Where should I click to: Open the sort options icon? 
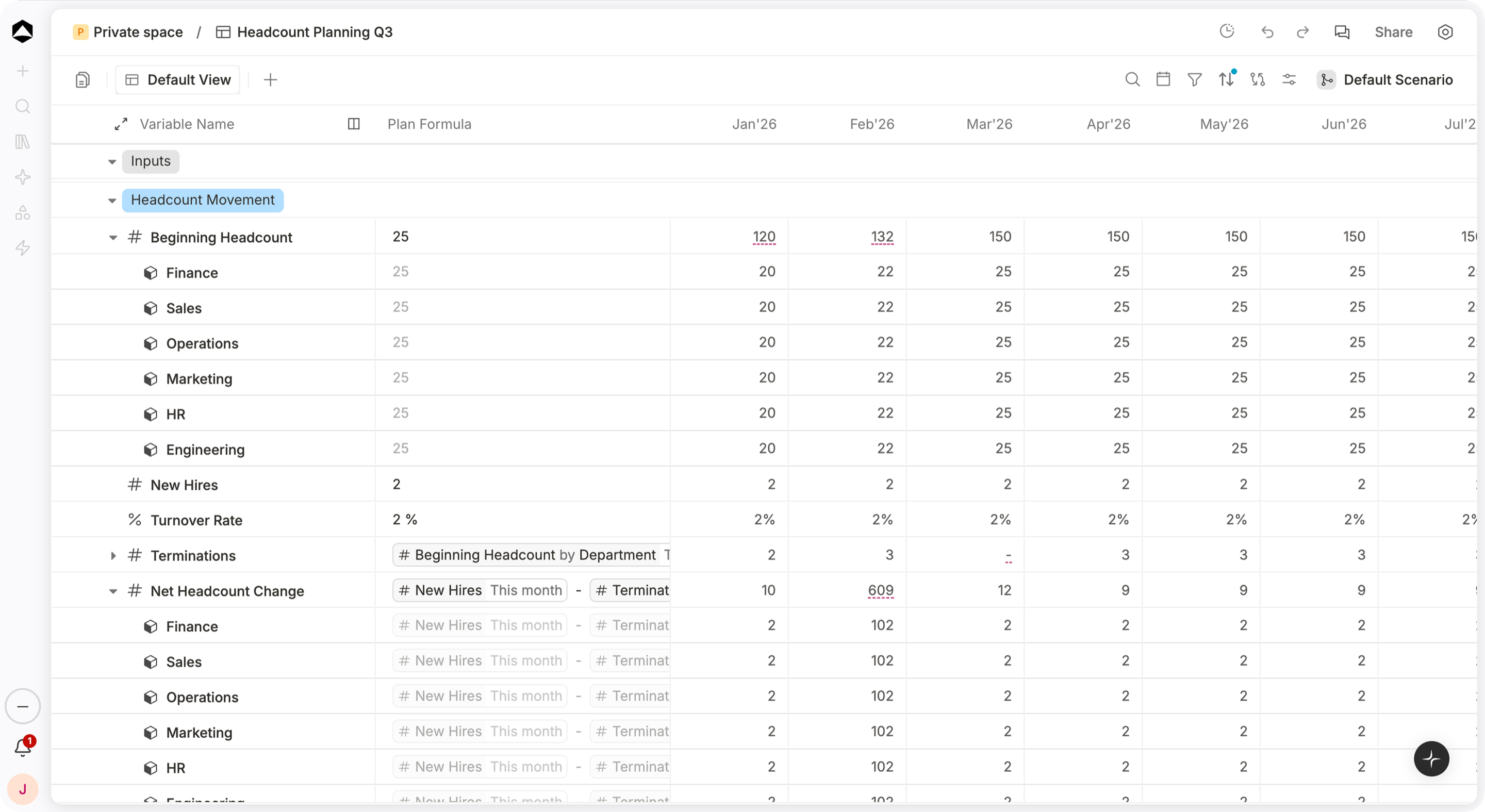pos(1226,79)
